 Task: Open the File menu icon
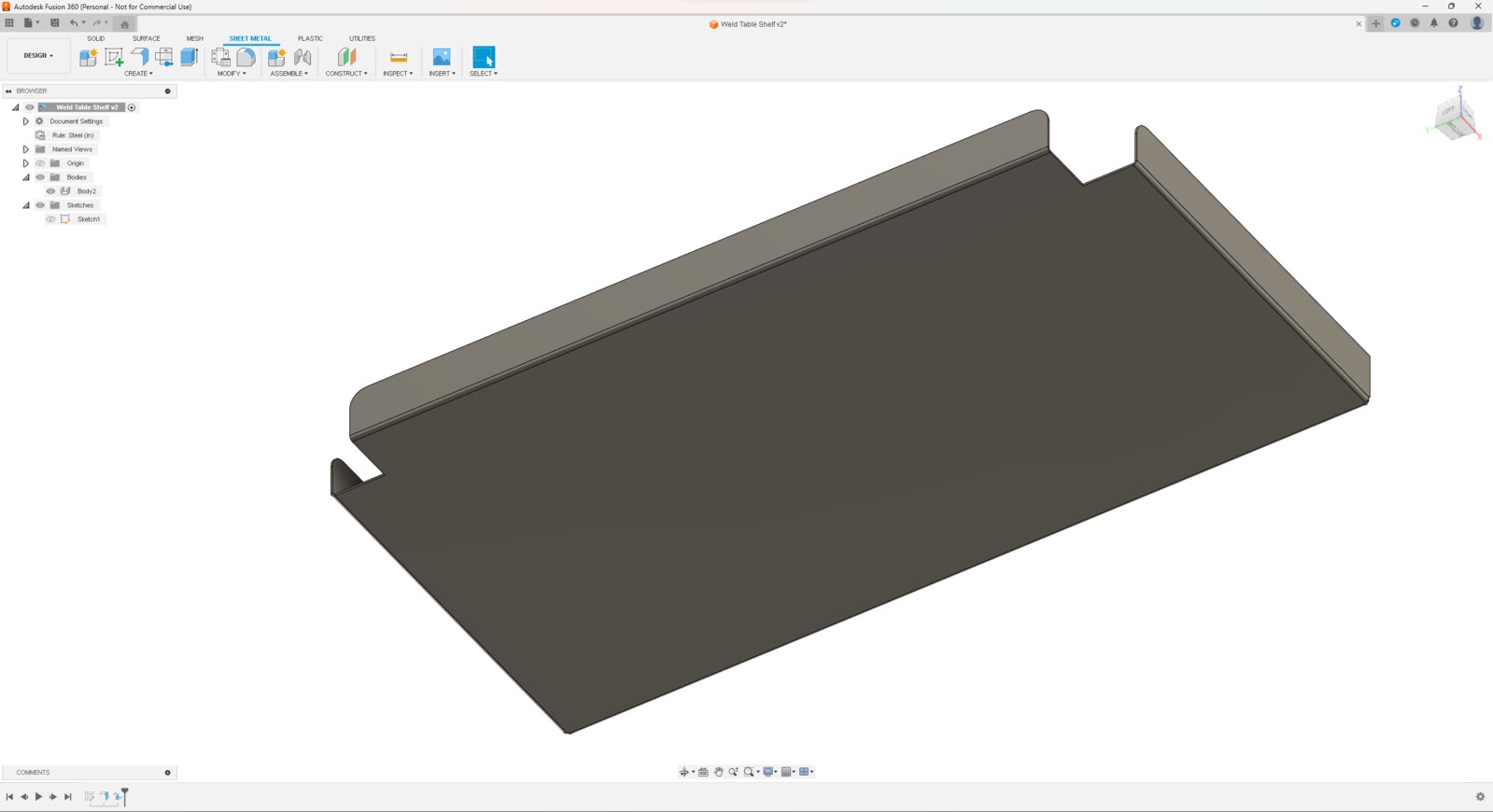coord(30,23)
